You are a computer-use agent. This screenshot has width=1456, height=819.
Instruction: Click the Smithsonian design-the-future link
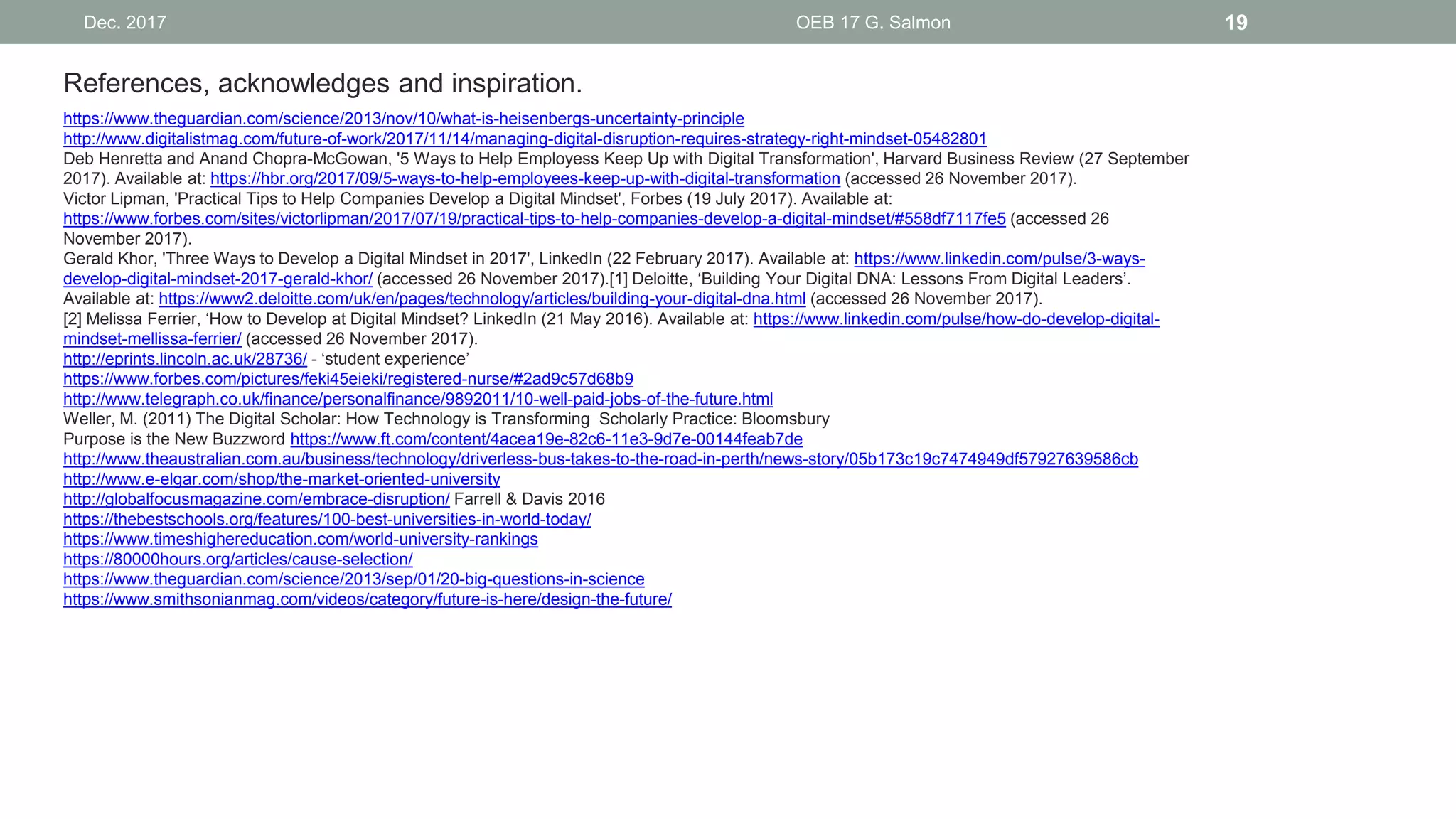tap(367, 599)
